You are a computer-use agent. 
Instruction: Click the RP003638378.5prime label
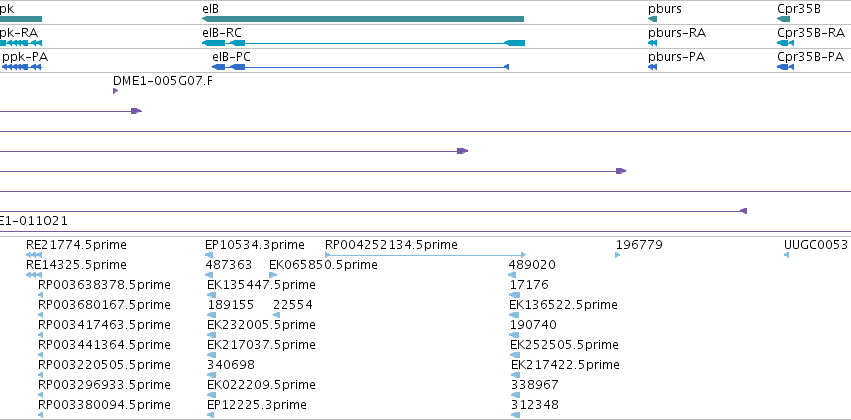pos(104,285)
